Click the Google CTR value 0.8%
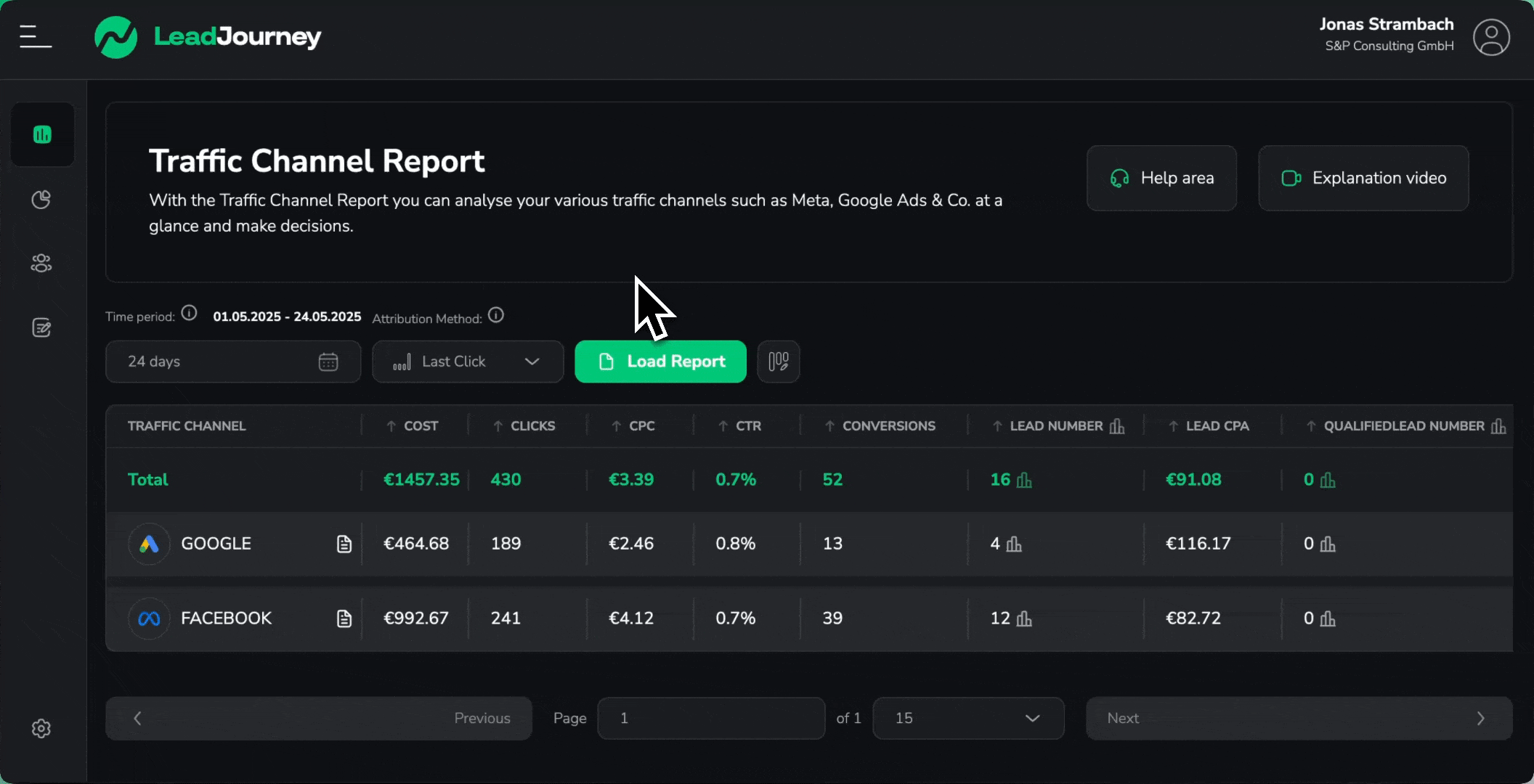 [x=736, y=544]
